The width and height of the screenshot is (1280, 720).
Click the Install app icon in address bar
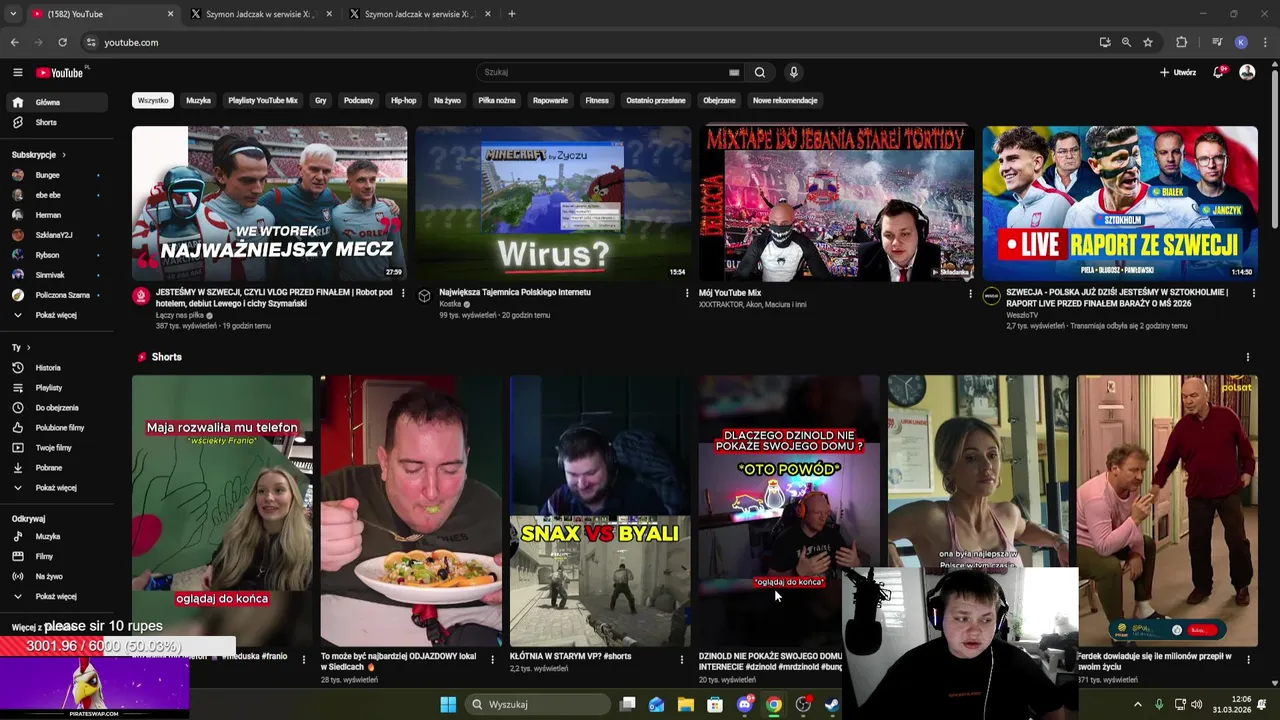(x=1105, y=42)
